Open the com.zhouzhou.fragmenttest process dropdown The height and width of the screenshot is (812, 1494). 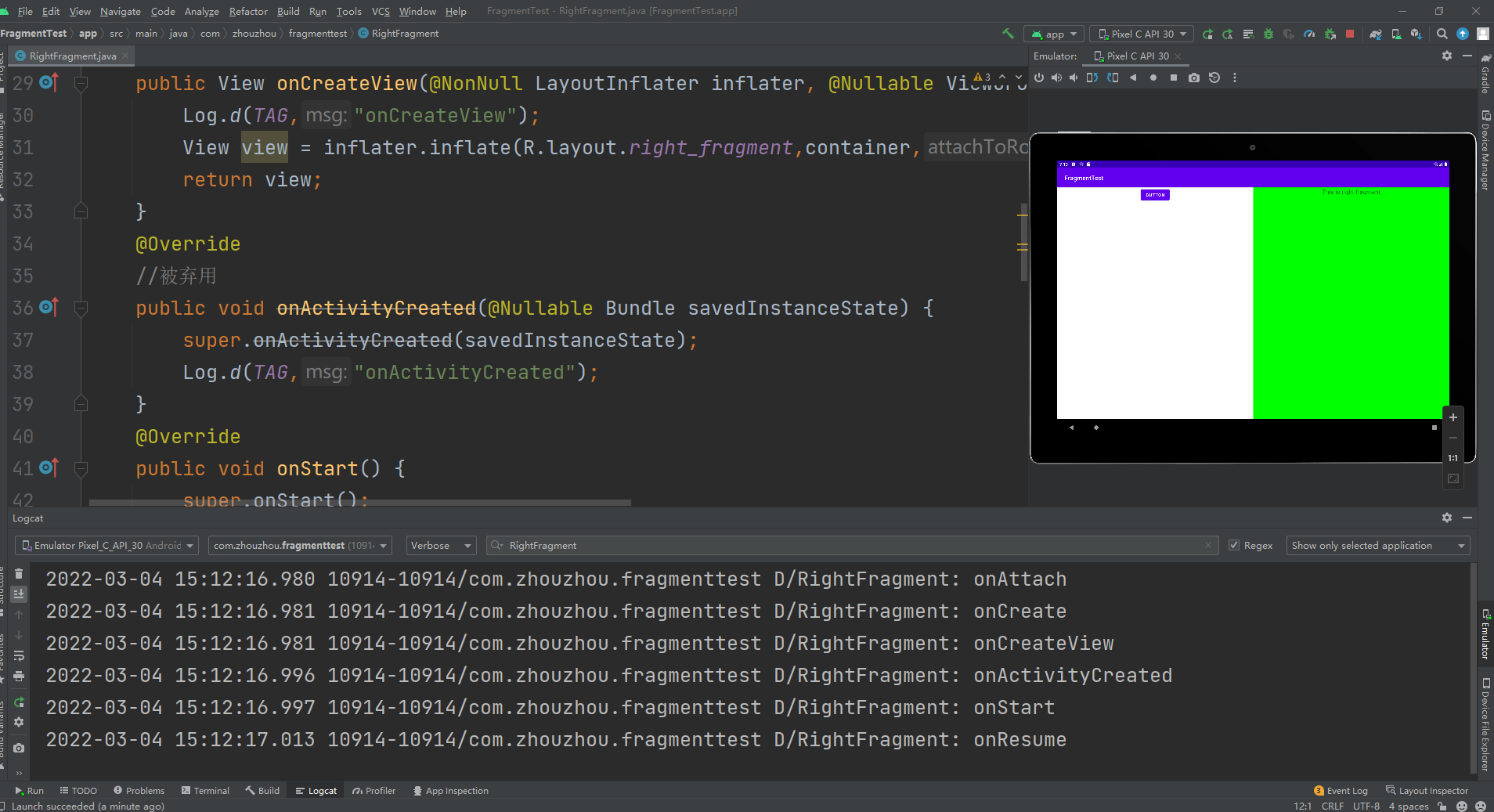[x=301, y=546]
